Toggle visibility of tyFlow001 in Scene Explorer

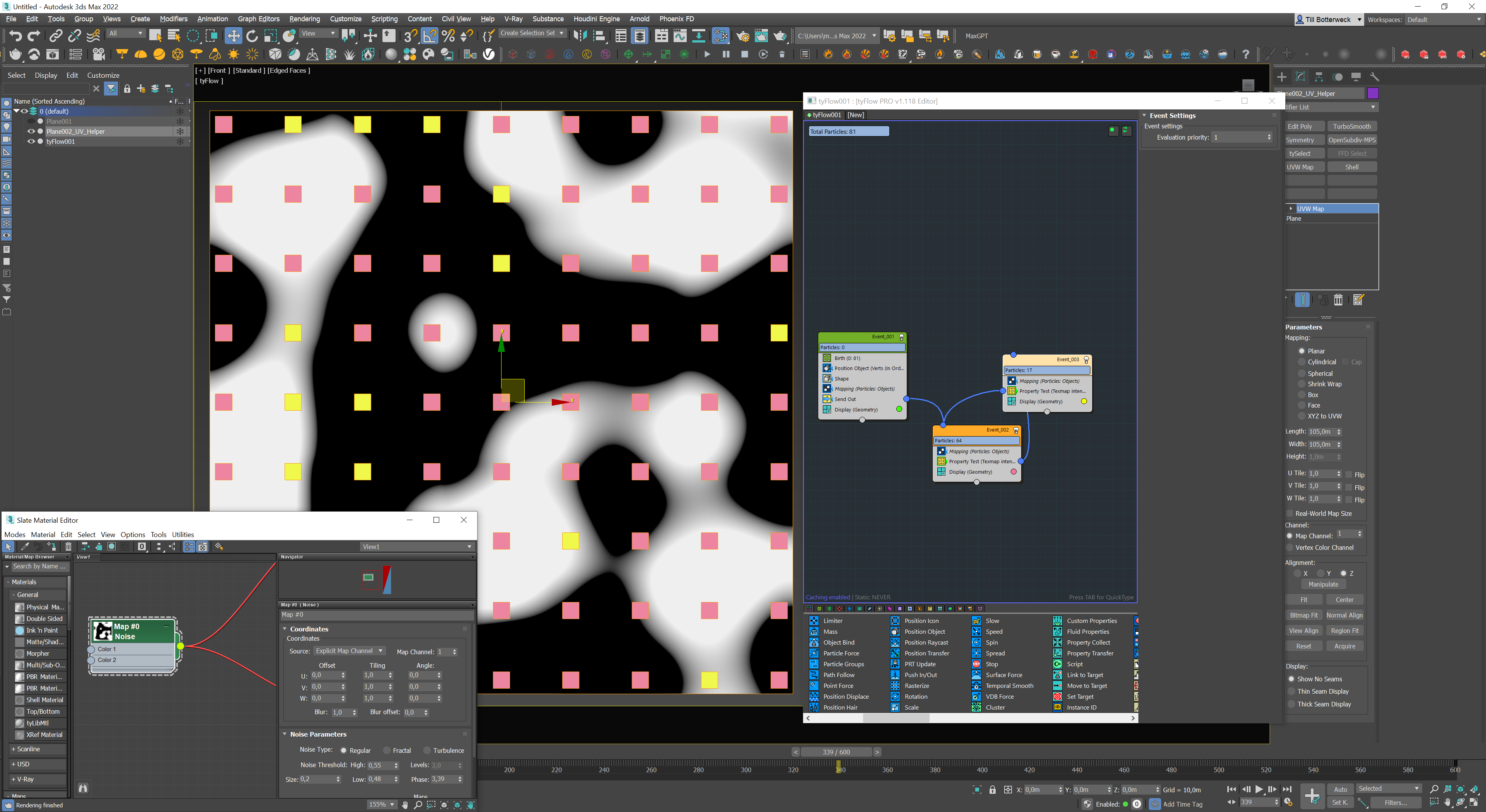pyautogui.click(x=31, y=141)
